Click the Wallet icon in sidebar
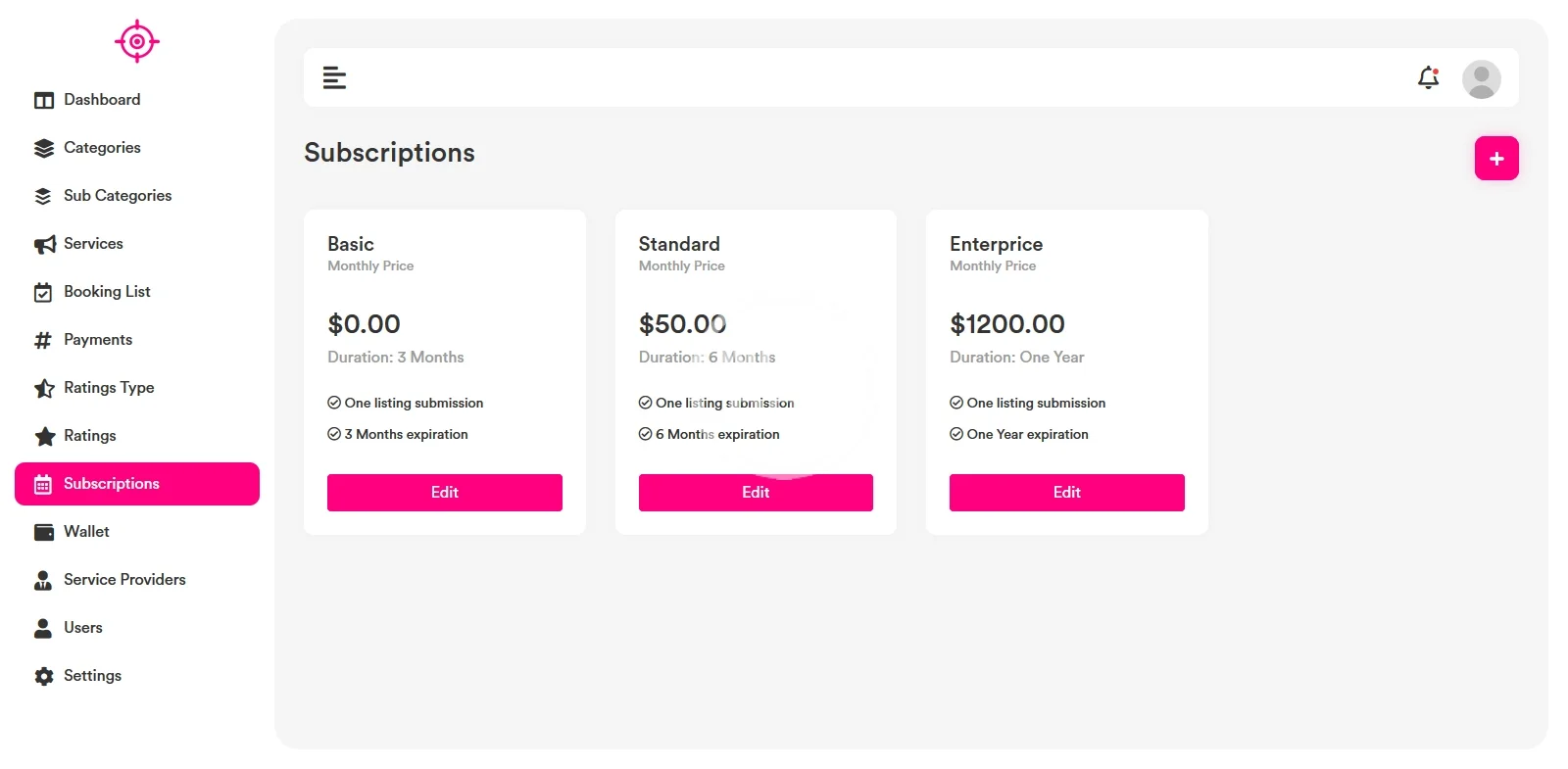Screen dimensions: 1568x769 [x=44, y=532]
